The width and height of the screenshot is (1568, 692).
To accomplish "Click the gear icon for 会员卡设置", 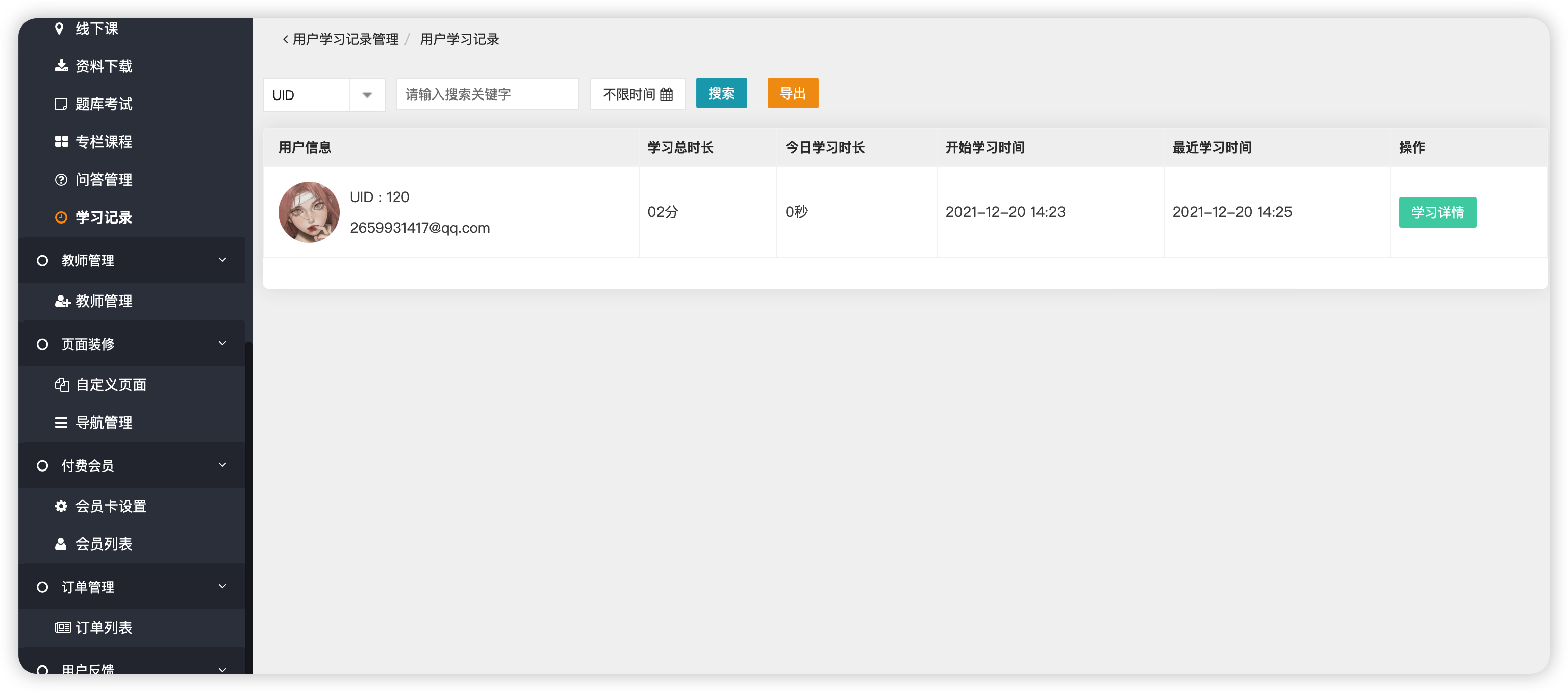I will point(61,506).
